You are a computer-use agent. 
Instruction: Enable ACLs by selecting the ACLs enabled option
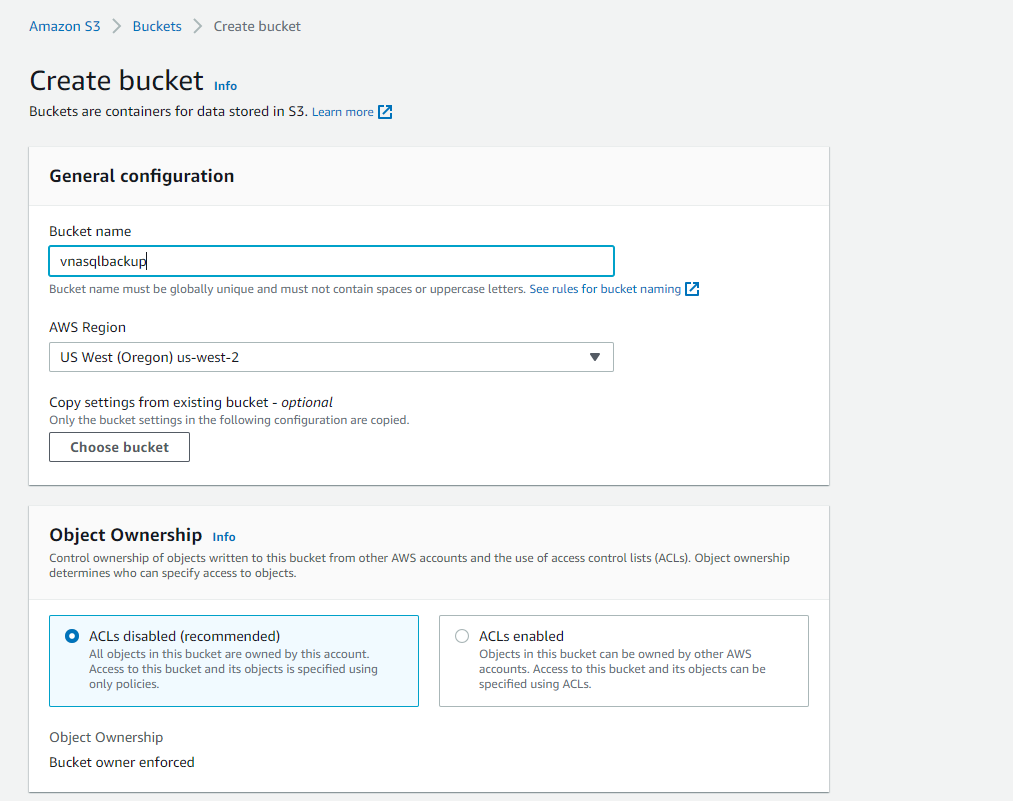(x=461, y=635)
